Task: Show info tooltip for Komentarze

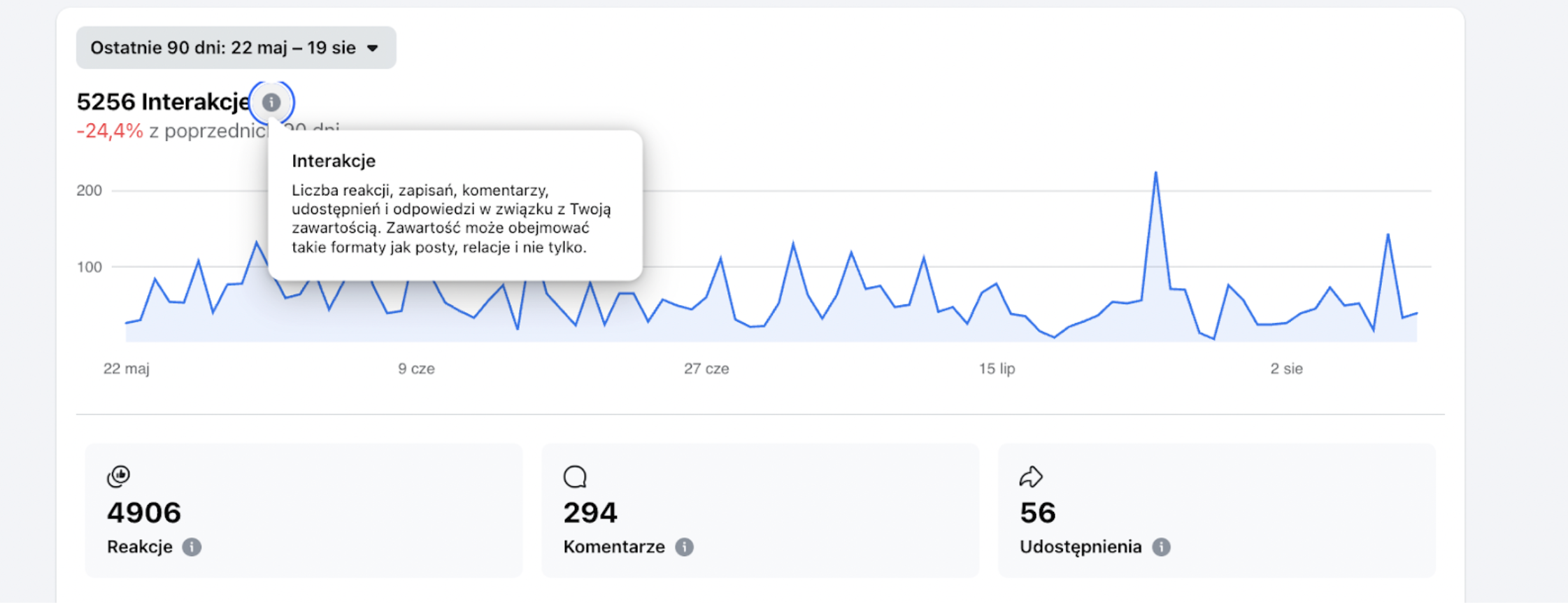Action: coord(685,547)
